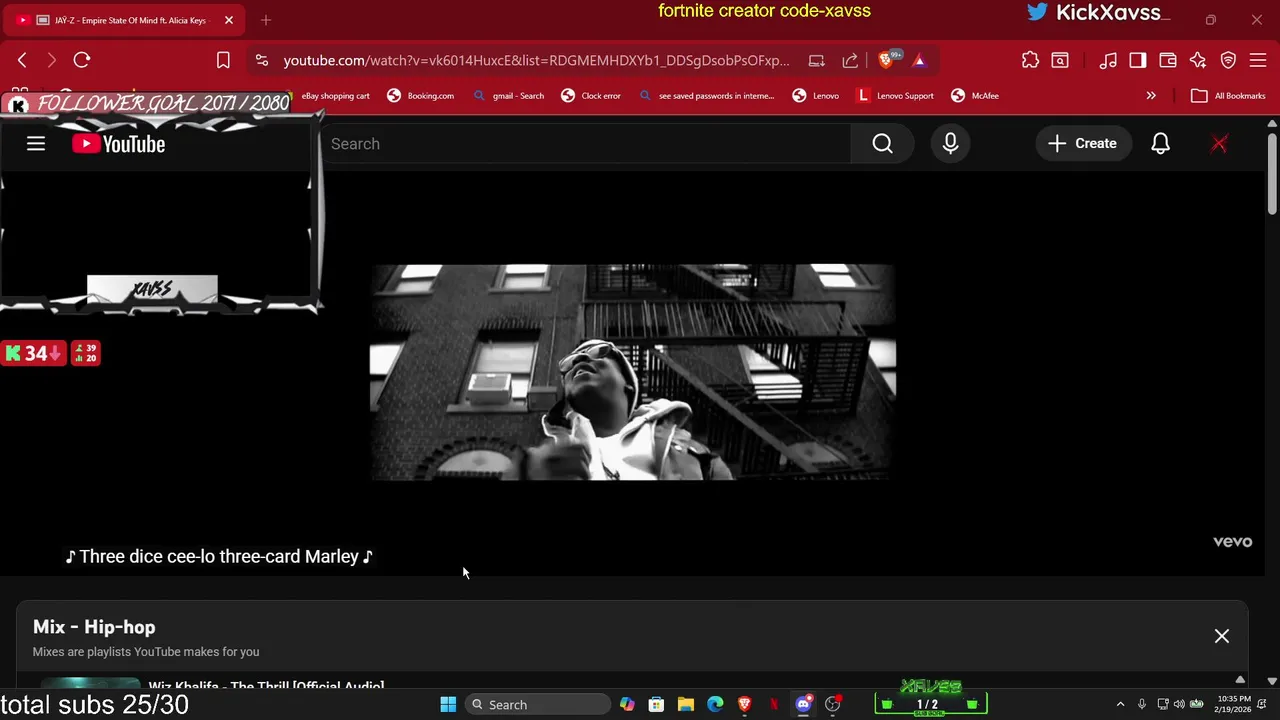Go to the YouTube home logo

click(118, 144)
